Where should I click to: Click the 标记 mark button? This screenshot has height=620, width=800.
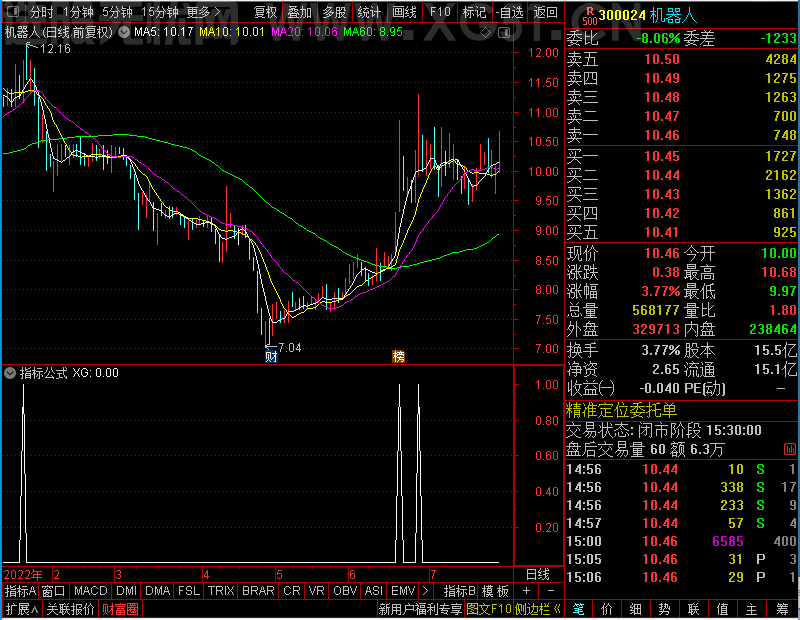pos(474,12)
